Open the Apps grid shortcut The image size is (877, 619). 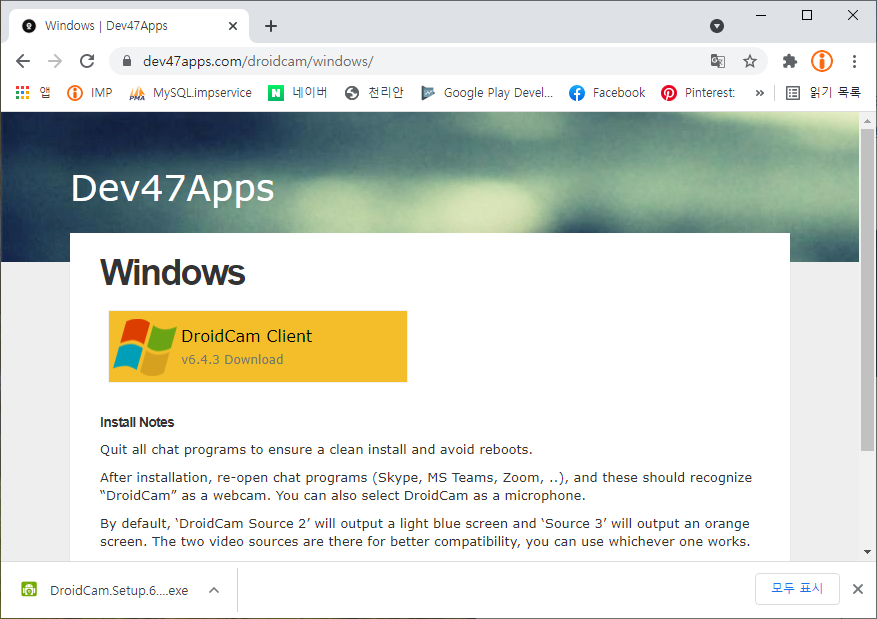click(33, 92)
